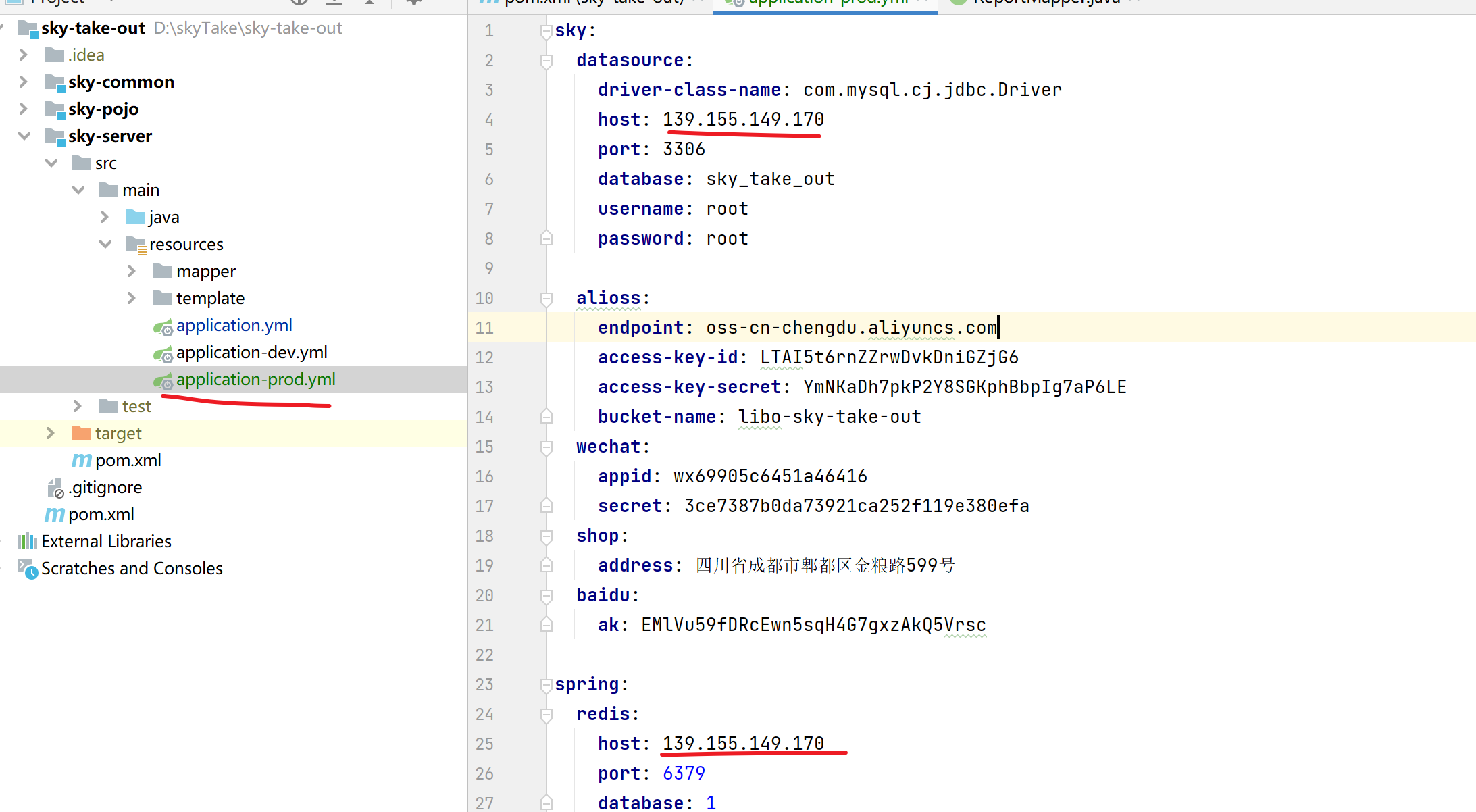1476x812 pixels.
Task: Expand the sky-common module
Action: 24,82
